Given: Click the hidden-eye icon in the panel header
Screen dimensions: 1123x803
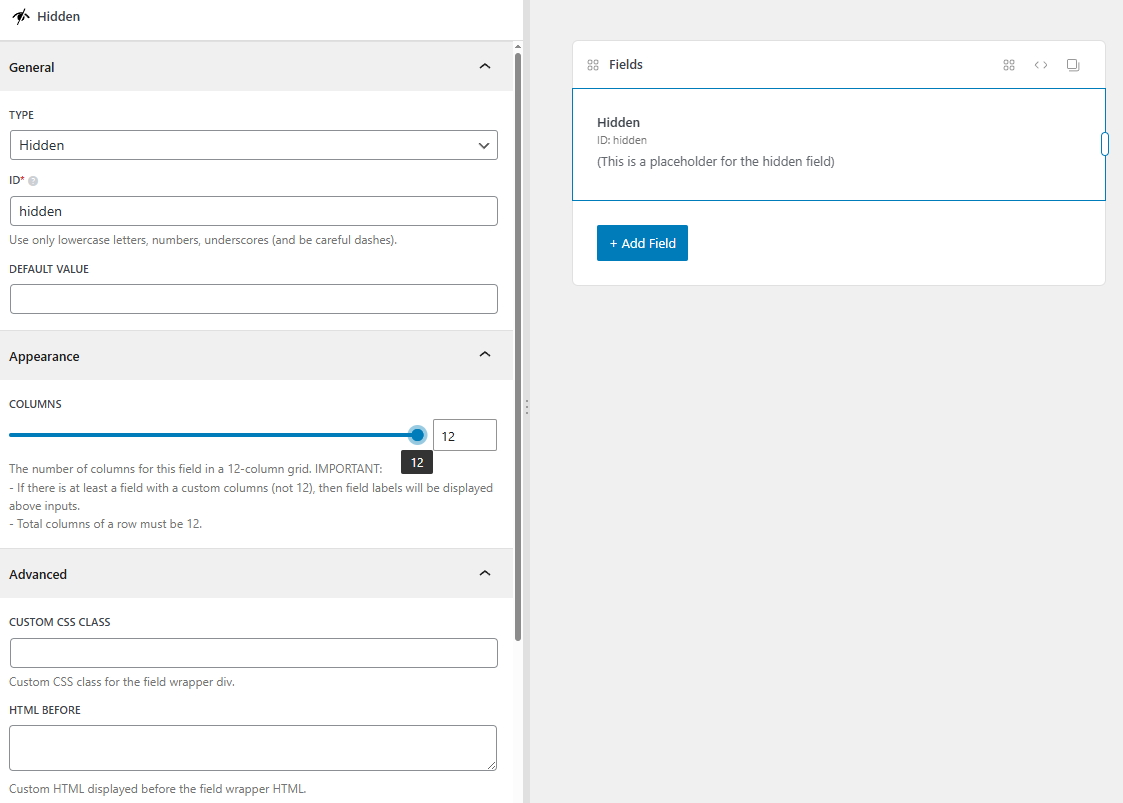Looking at the screenshot, I should tap(20, 17).
